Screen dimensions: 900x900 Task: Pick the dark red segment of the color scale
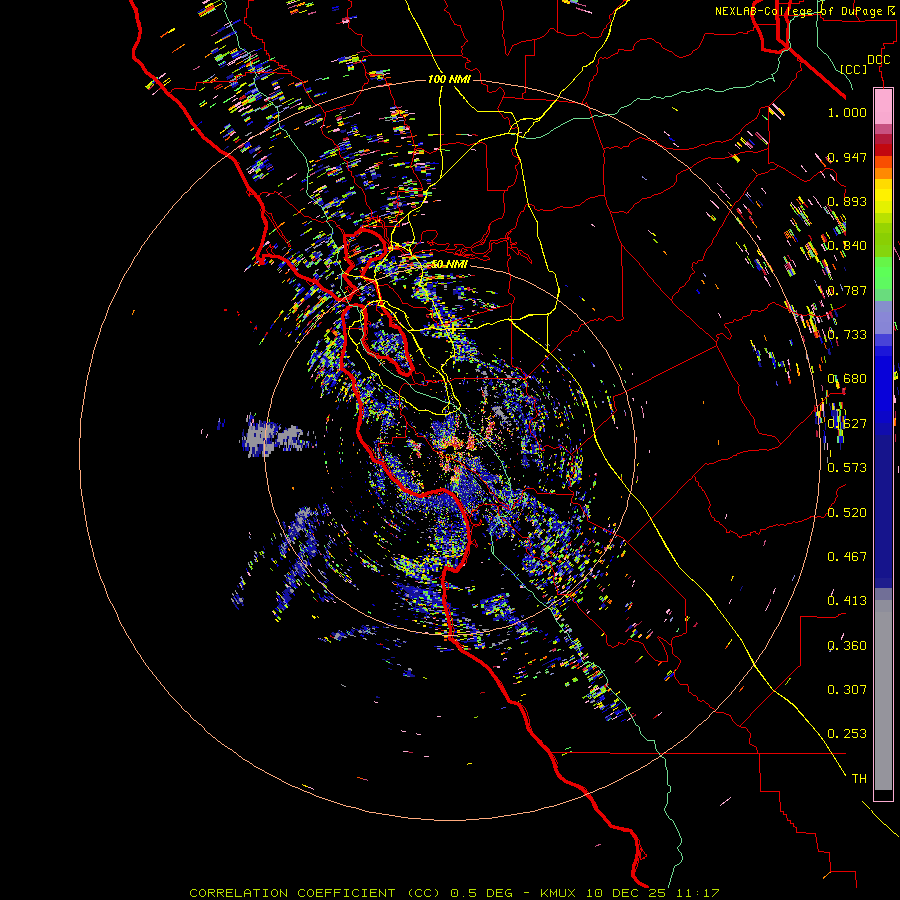coord(883,150)
